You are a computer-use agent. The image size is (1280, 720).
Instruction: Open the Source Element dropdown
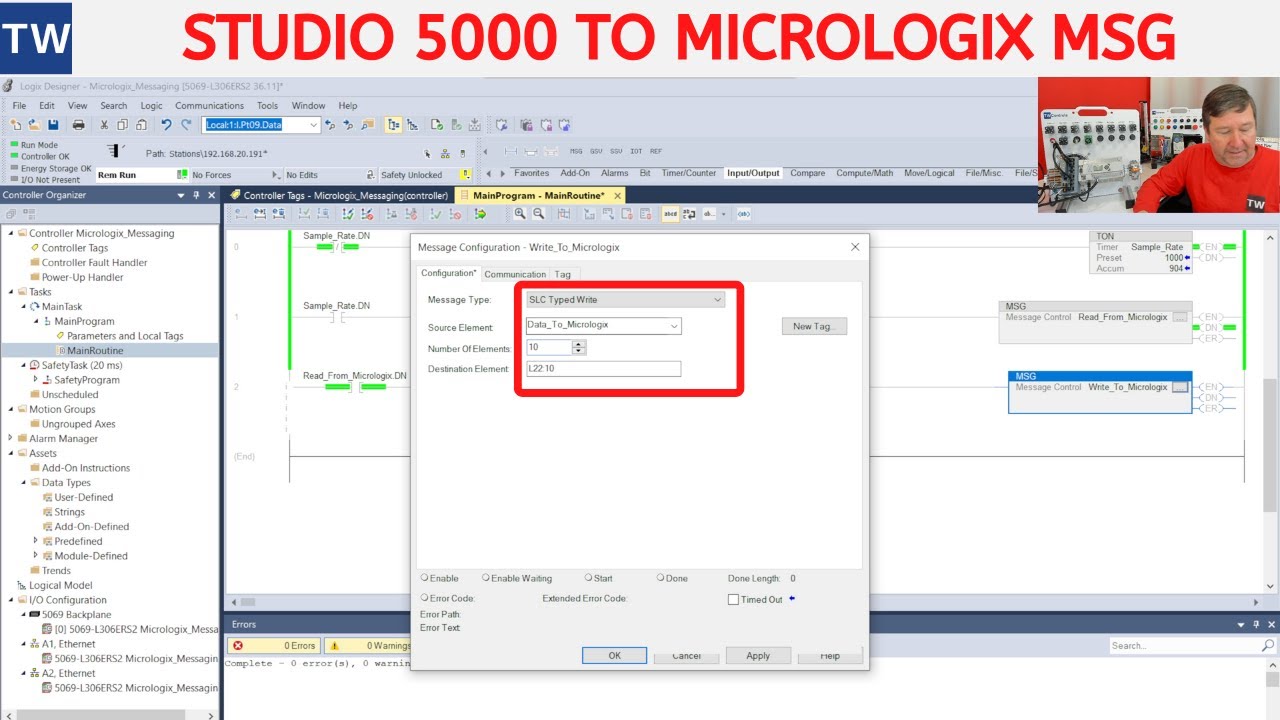coord(674,325)
